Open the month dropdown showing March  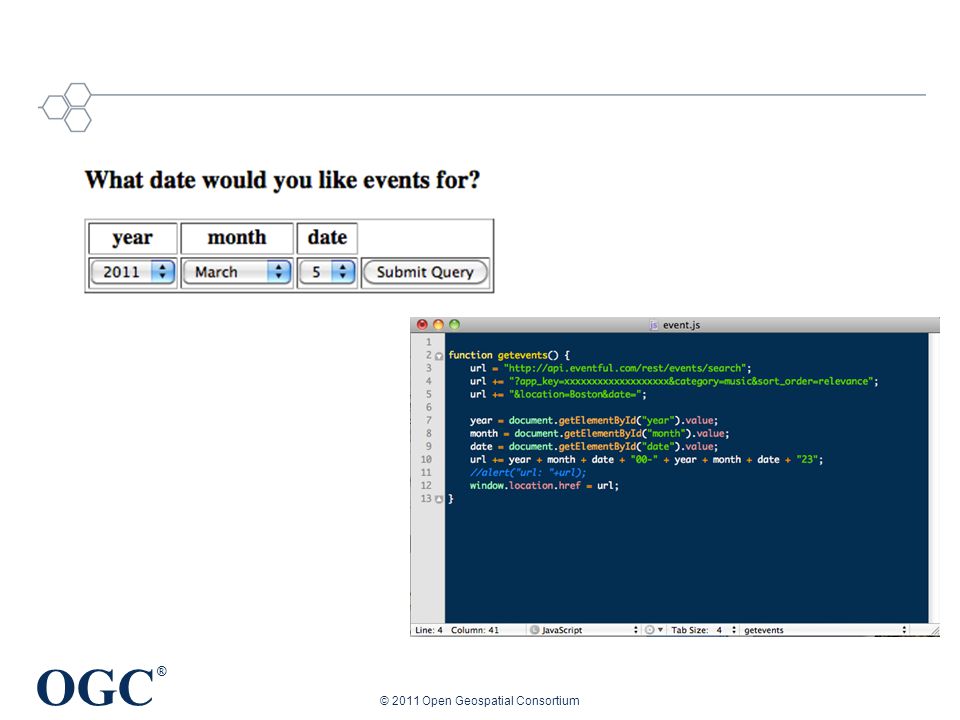click(x=236, y=272)
